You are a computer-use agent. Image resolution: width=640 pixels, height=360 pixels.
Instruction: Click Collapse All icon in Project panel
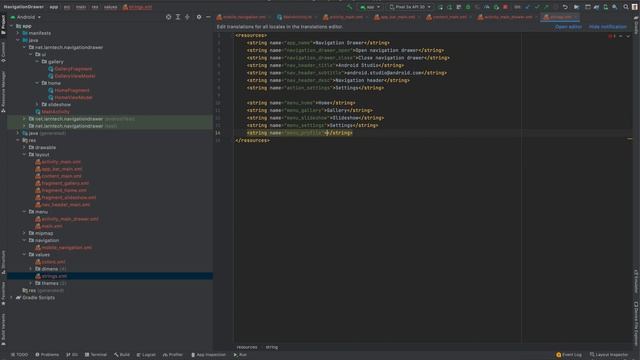click(x=187, y=17)
